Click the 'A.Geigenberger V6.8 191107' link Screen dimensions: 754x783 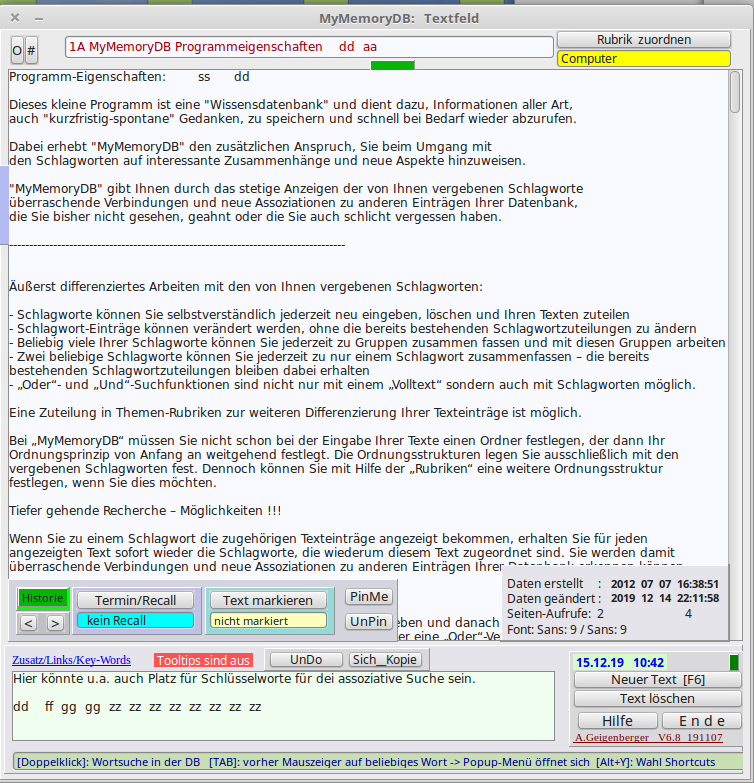click(649, 737)
